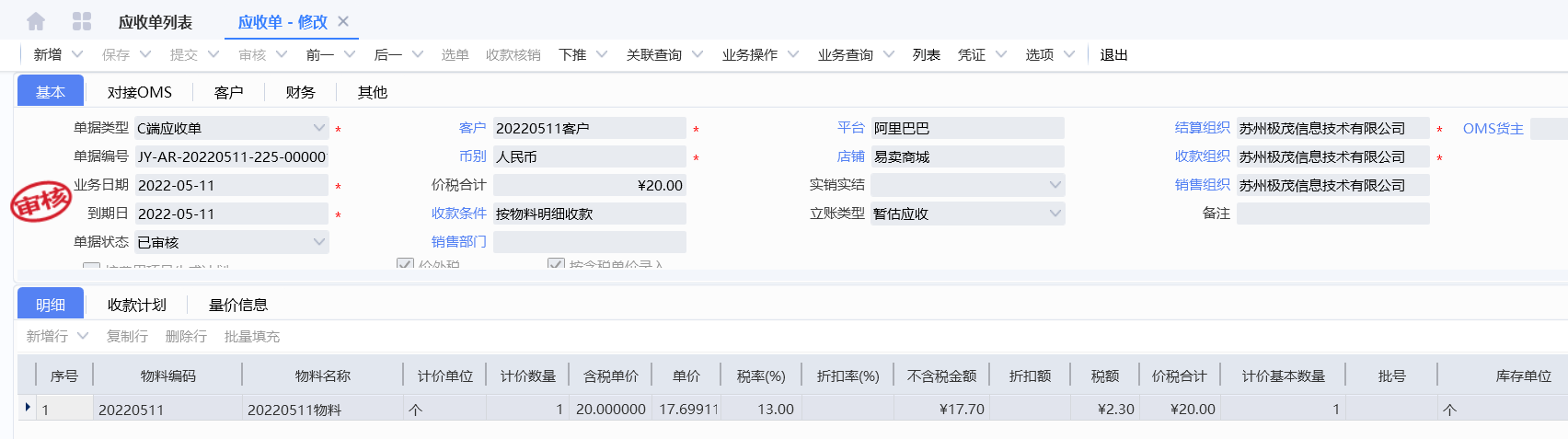This screenshot has width=1568, height=439.
Task: Open the 下推 toolbar menu
Action: pyautogui.click(x=572, y=54)
